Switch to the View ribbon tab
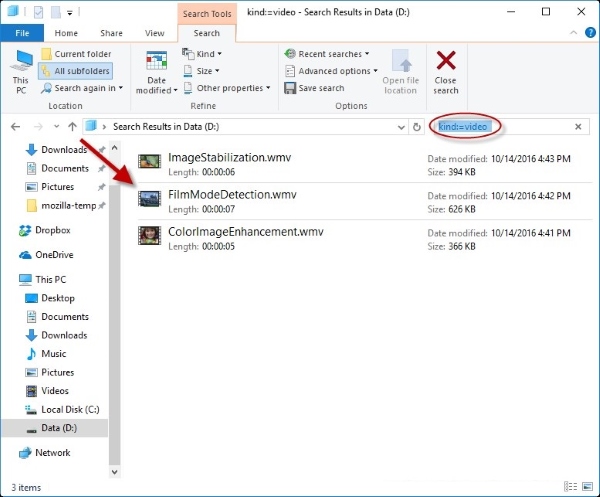600x497 pixels. click(x=154, y=33)
